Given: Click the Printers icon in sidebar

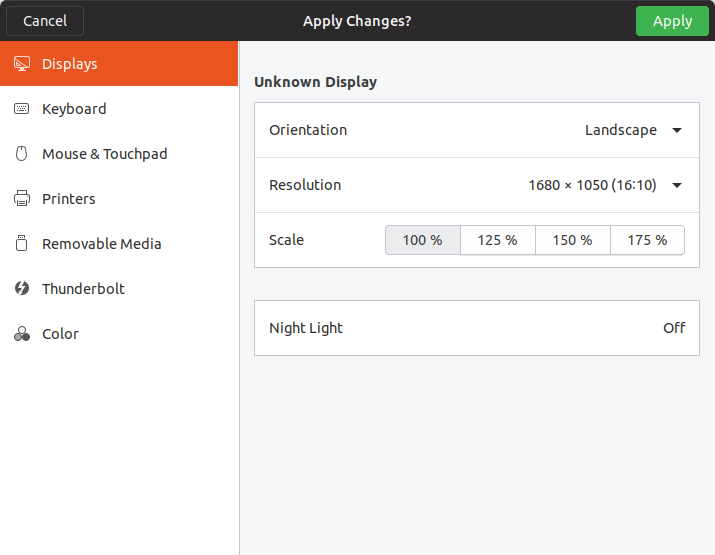Looking at the screenshot, I should (x=21, y=198).
